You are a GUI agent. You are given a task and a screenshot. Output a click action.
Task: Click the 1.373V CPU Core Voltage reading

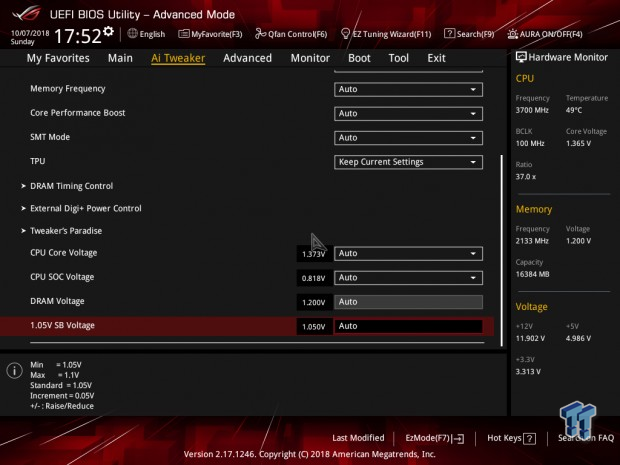point(314,254)
